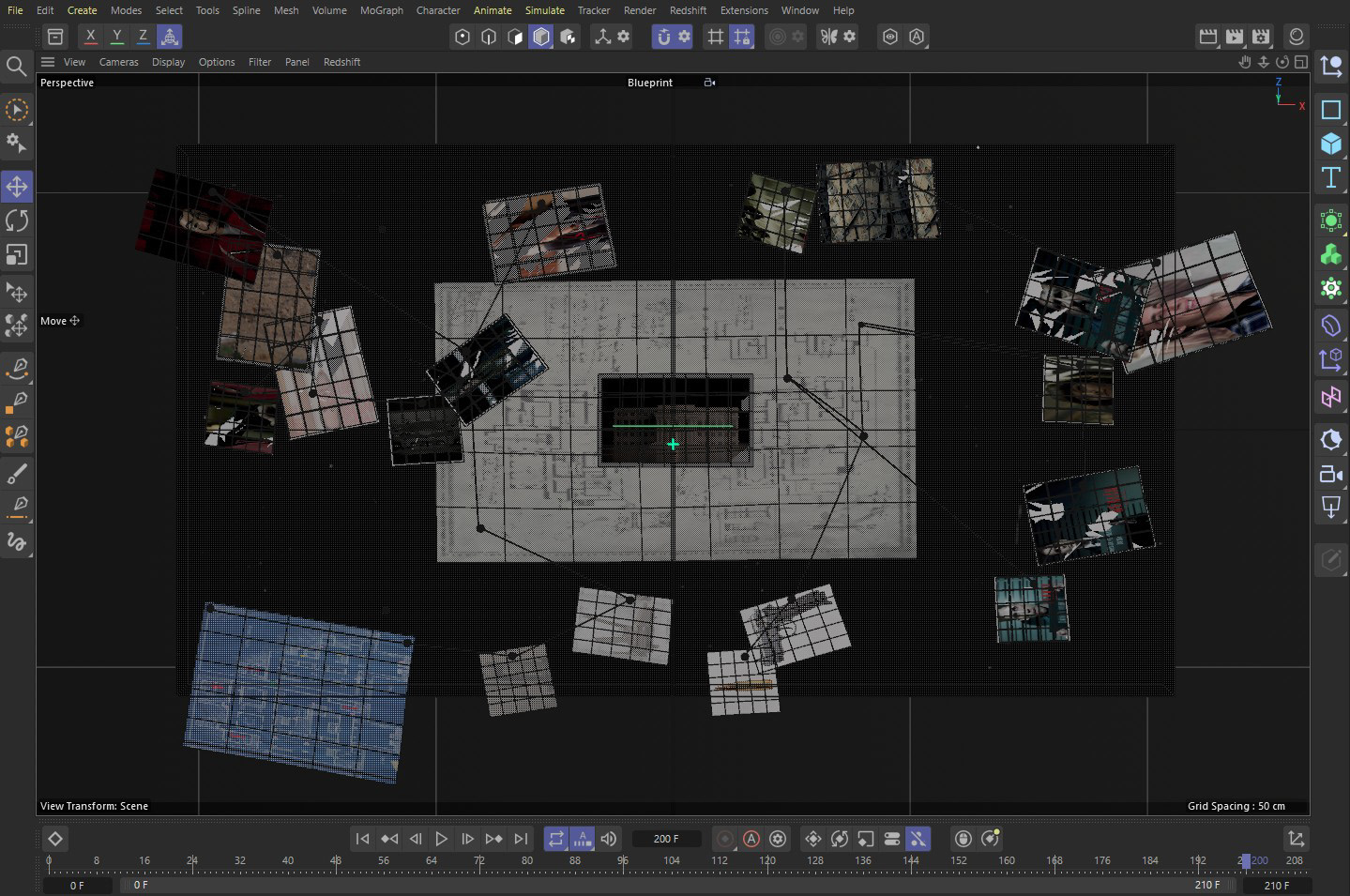Open the MoGraph menu
The height and width of the screenshot is (896, 1350).
coord(382,10)
